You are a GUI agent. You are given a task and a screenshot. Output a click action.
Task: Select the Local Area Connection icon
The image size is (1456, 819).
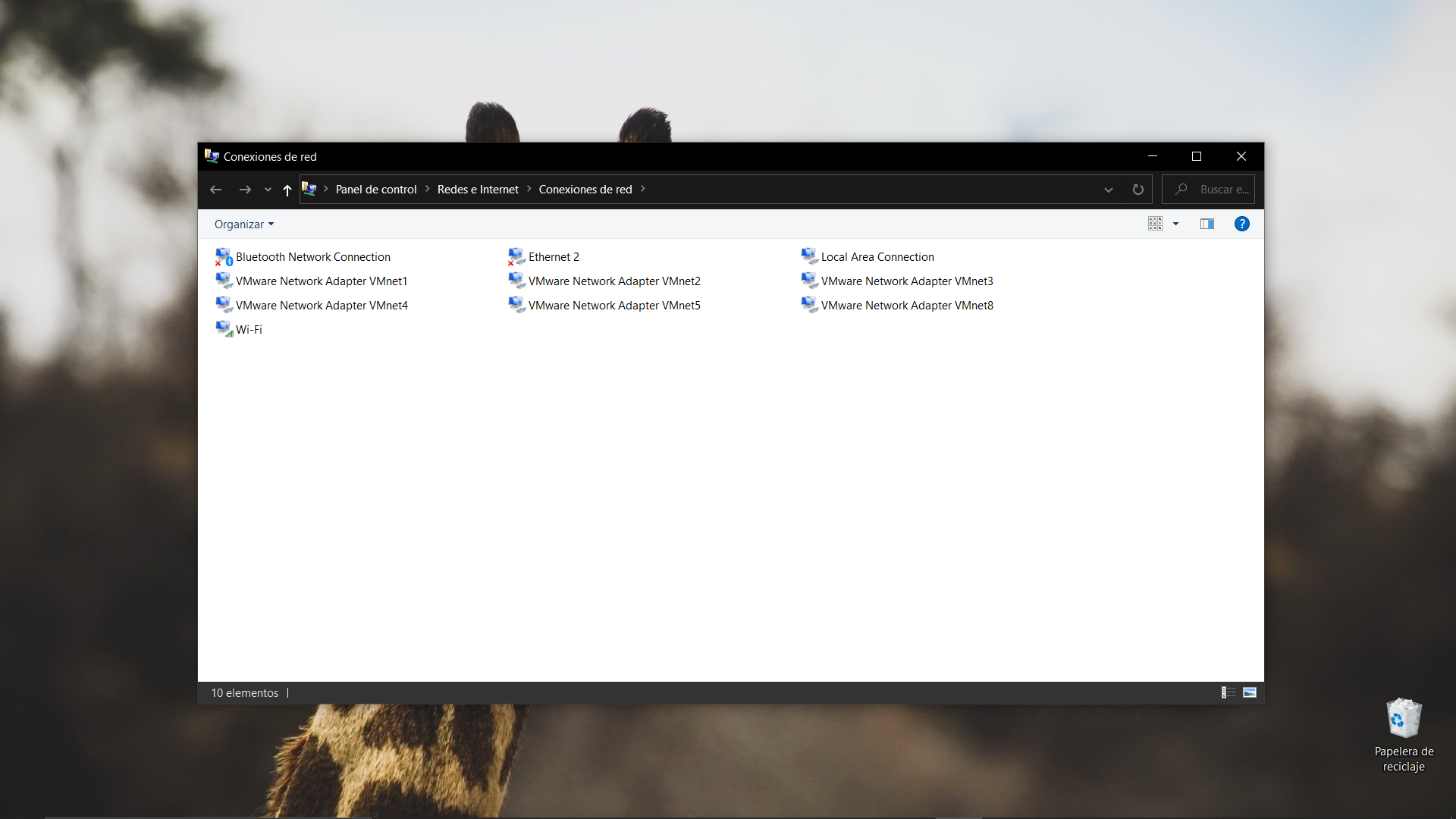809,257
